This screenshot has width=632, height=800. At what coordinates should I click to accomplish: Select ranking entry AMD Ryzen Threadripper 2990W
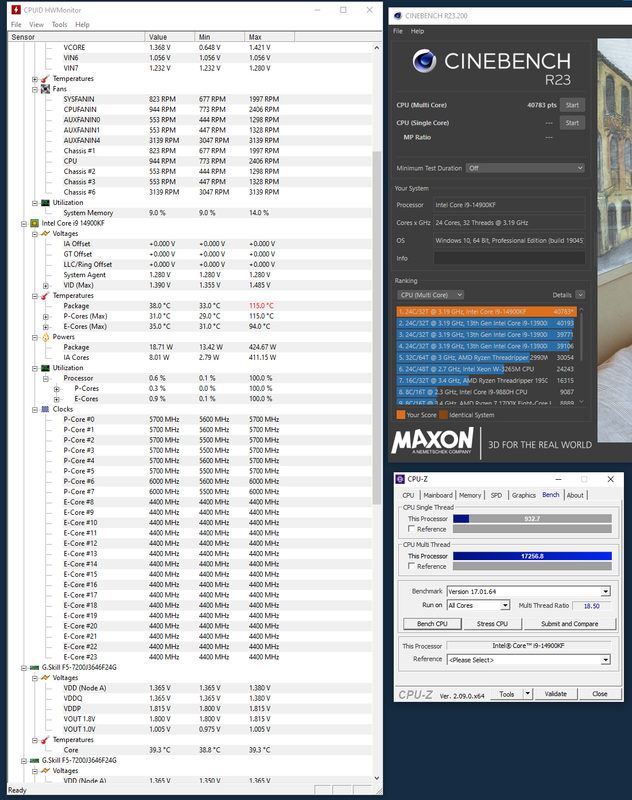pos(487,358)
